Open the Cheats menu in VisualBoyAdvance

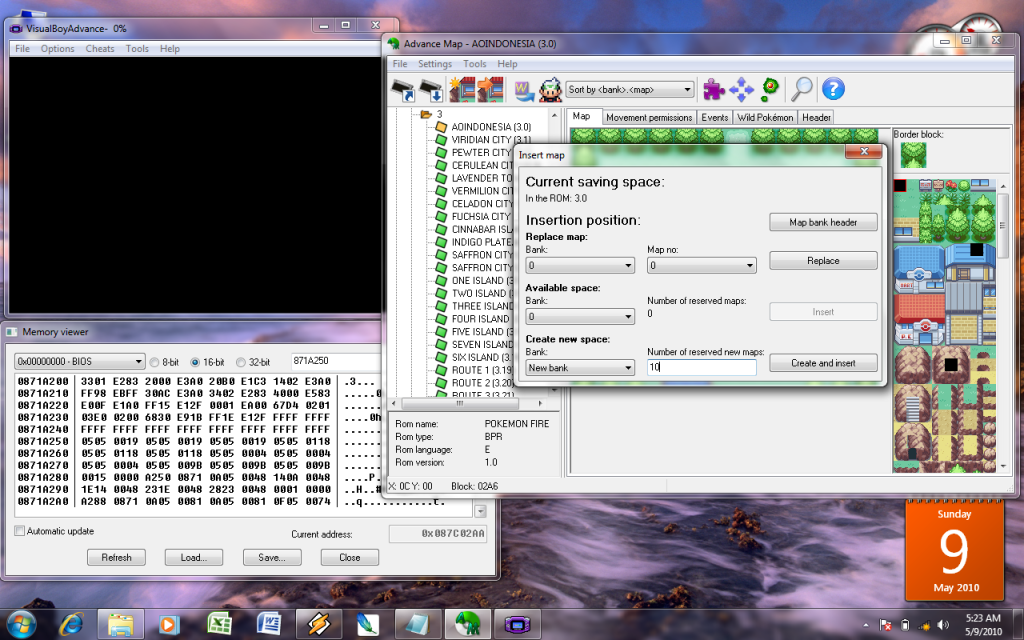99,48
